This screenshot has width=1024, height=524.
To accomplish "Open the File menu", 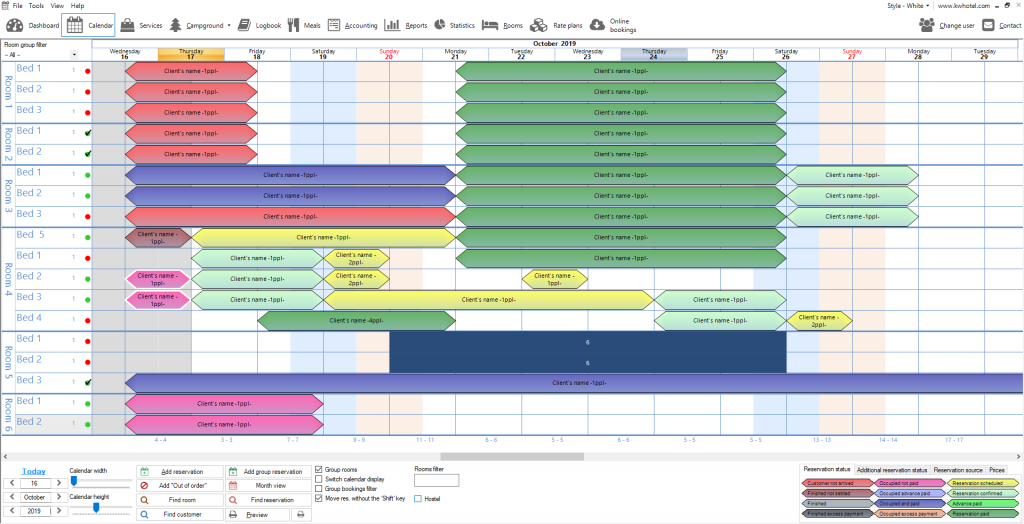I will (x=17, y=5).
